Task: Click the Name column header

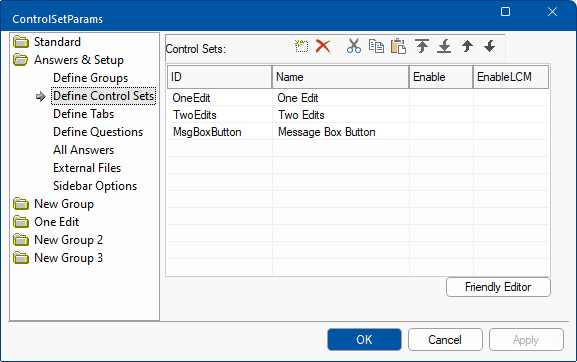Action: tap(341, 77)
